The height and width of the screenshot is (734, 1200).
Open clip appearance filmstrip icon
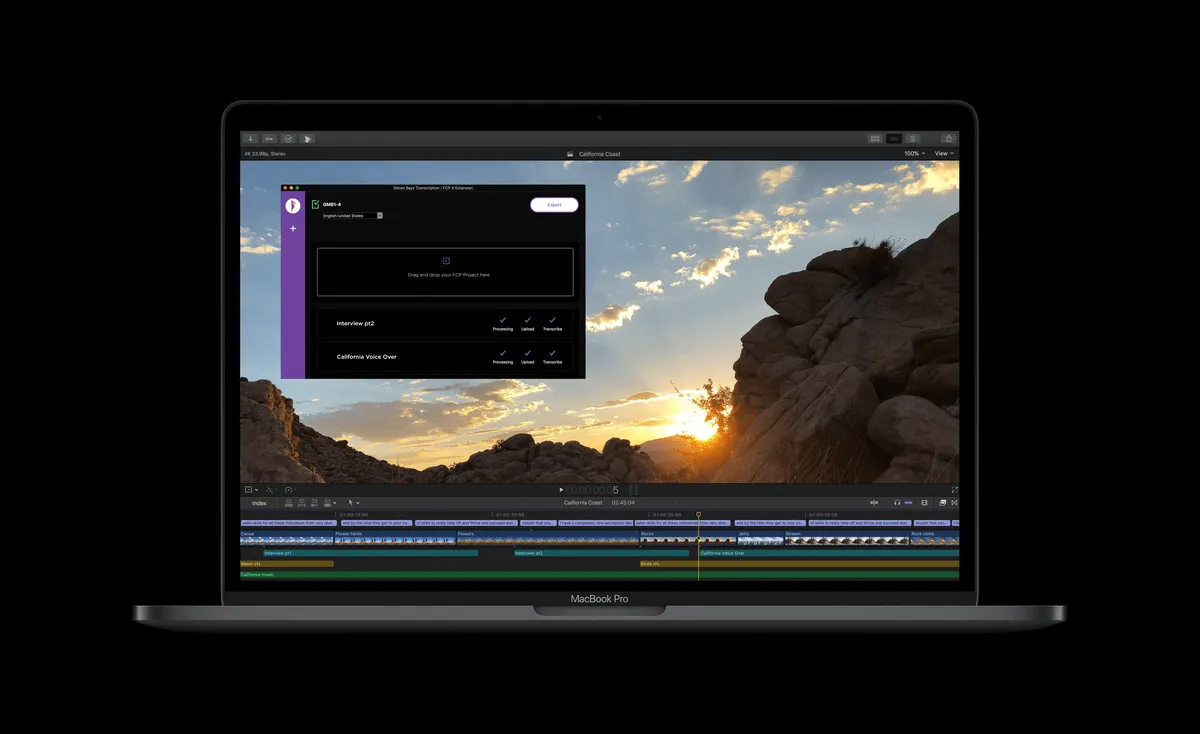[x=924, y=503]
